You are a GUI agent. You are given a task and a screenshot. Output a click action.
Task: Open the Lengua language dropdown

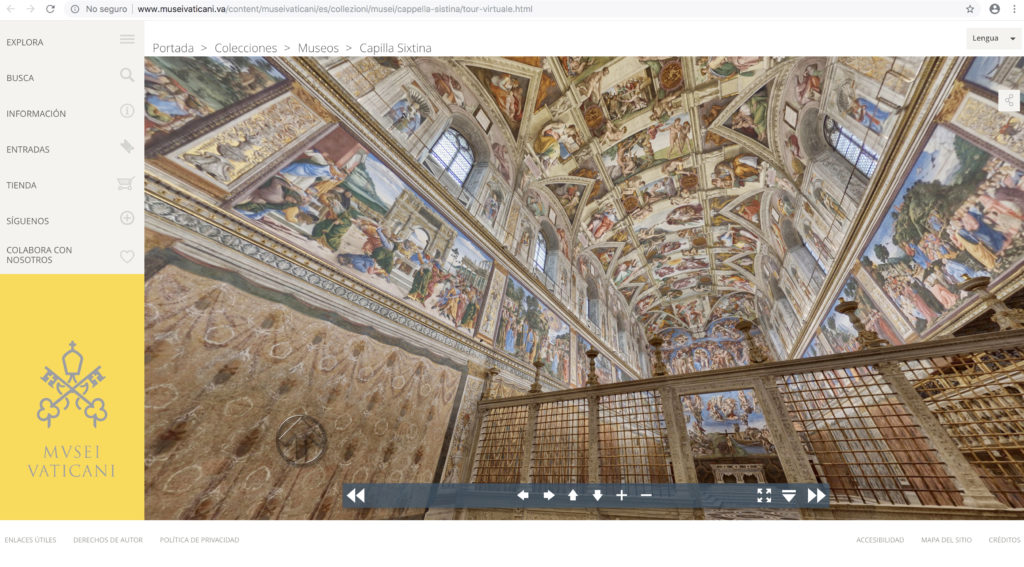993,38
